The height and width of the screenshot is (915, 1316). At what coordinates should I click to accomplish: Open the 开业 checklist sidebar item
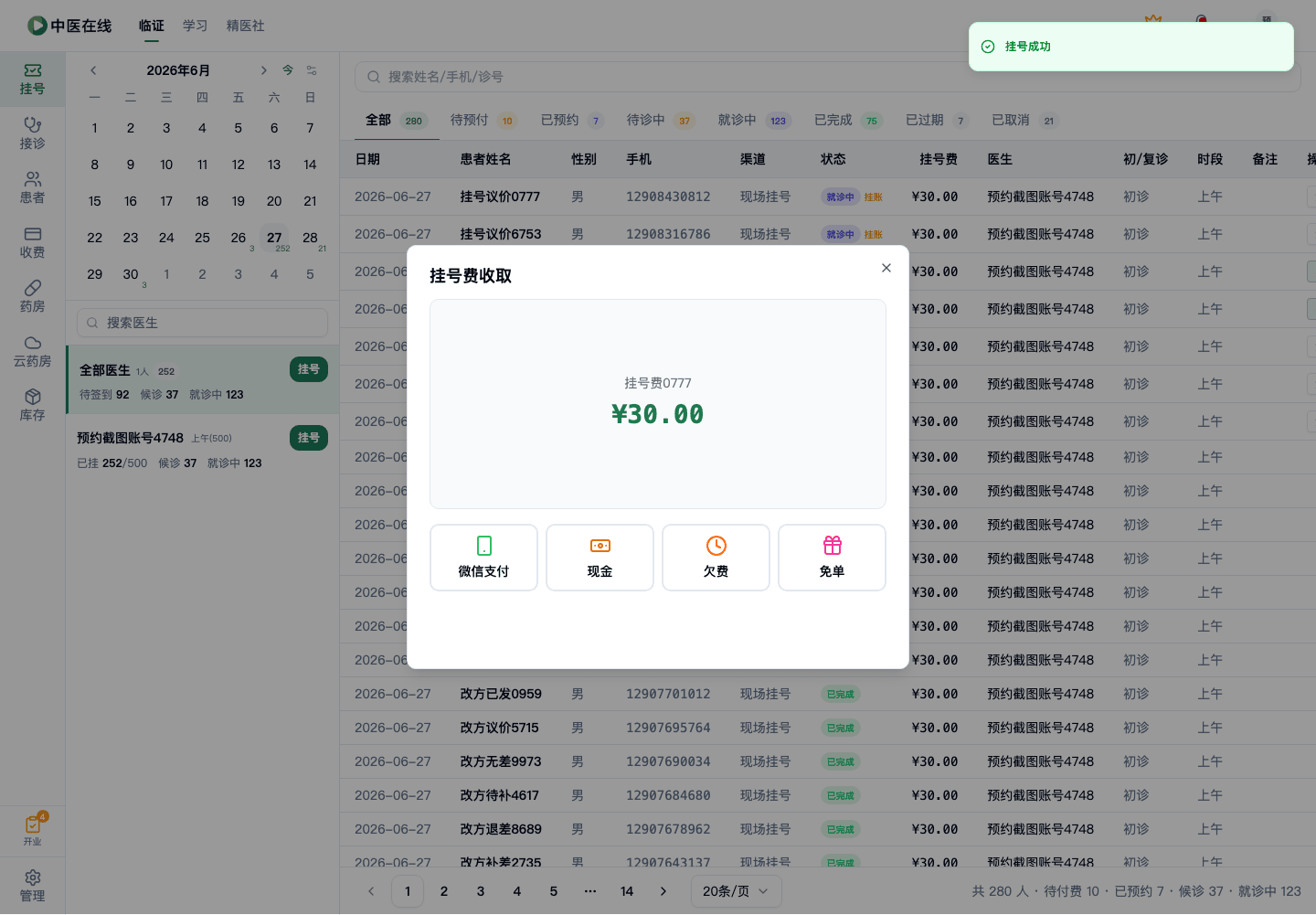pyautogui.click(x=32, y=830)
